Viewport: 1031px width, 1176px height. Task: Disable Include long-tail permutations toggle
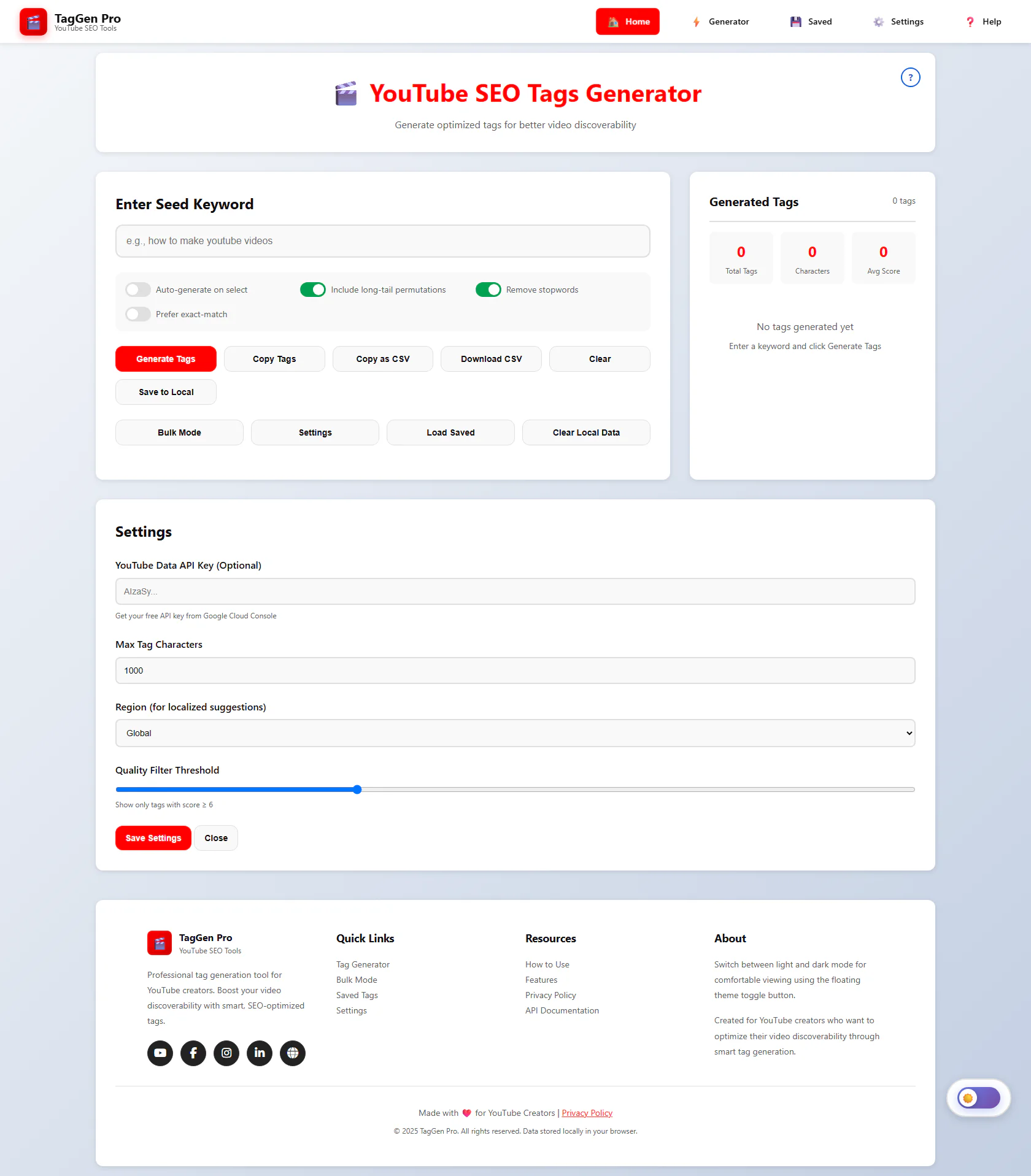[313, 290]
